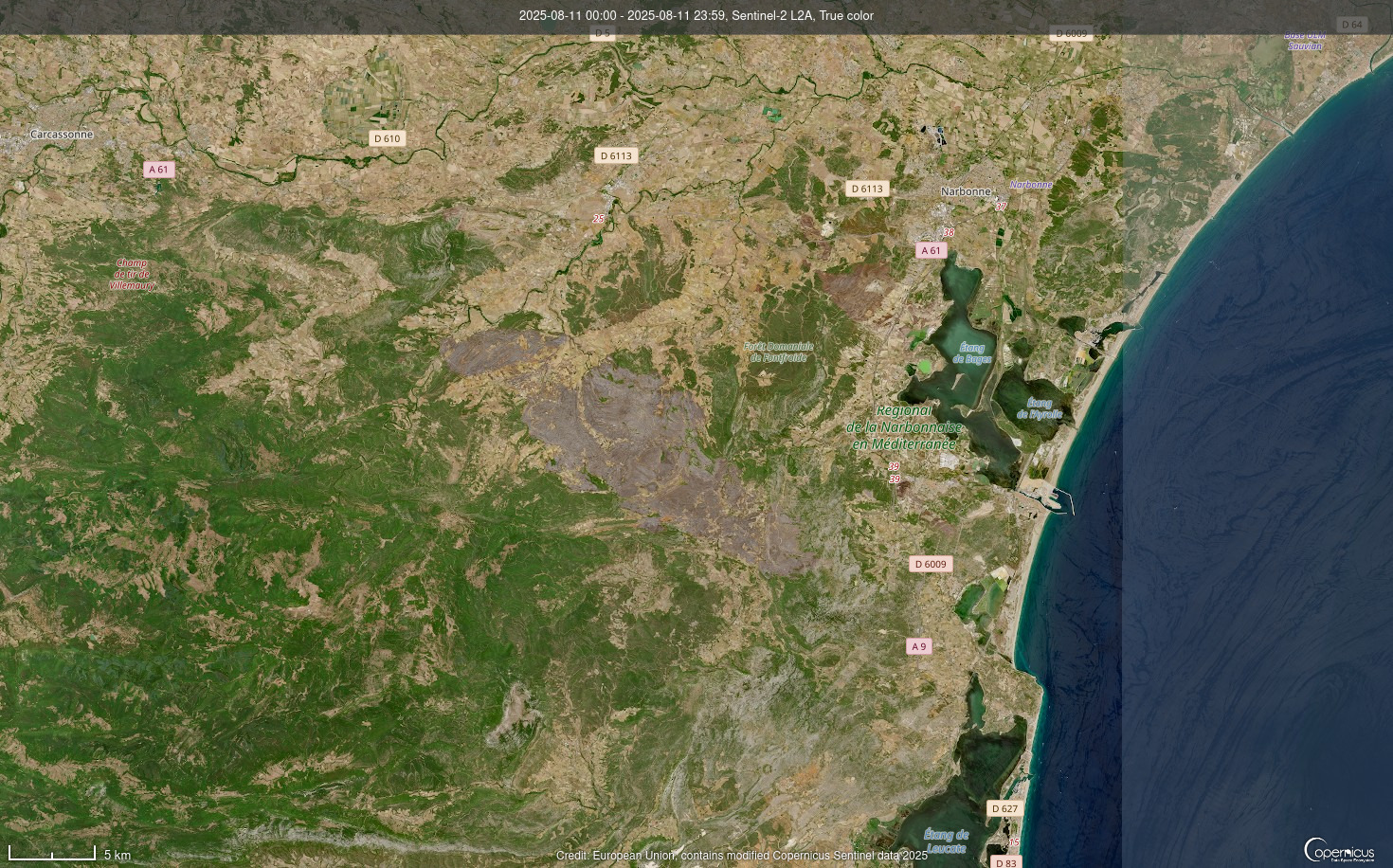Select the D 6009 road badge at top
This screenshot has height=868, width=1393.
pos(1070,31)
